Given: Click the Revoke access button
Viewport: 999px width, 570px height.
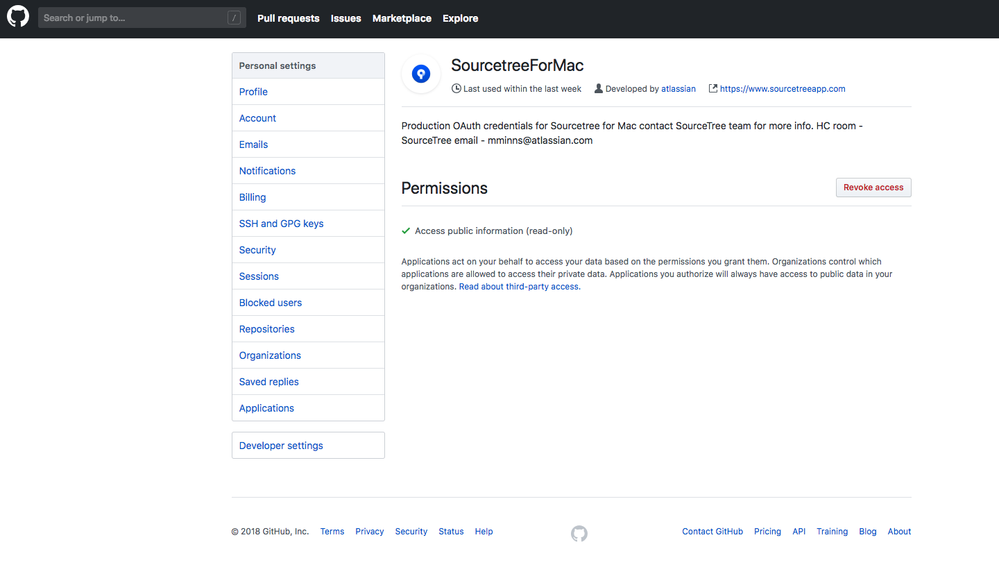Looking at the screenshot, I should pos(873,187).
